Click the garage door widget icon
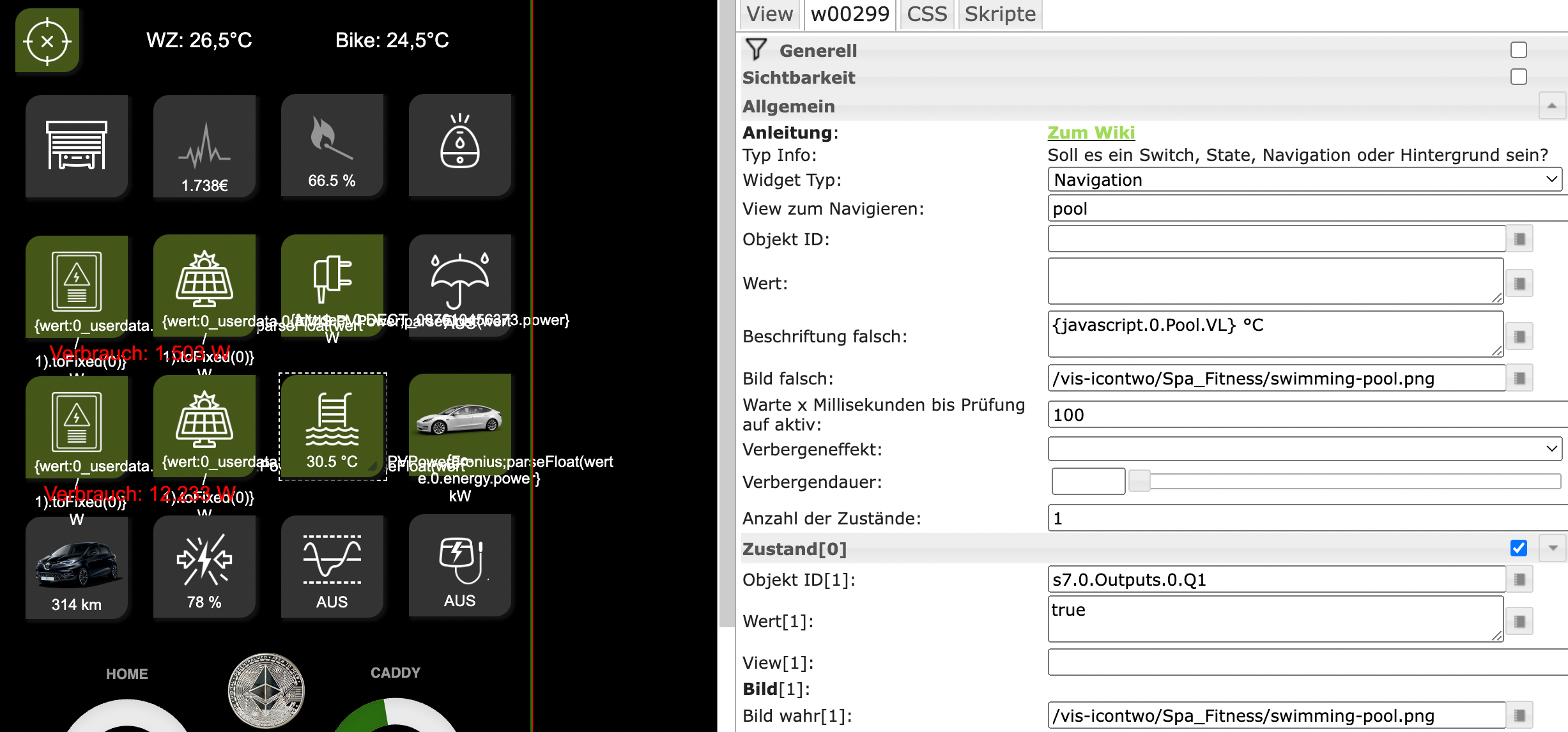The image size is (1568, 732). pos(77,145)
